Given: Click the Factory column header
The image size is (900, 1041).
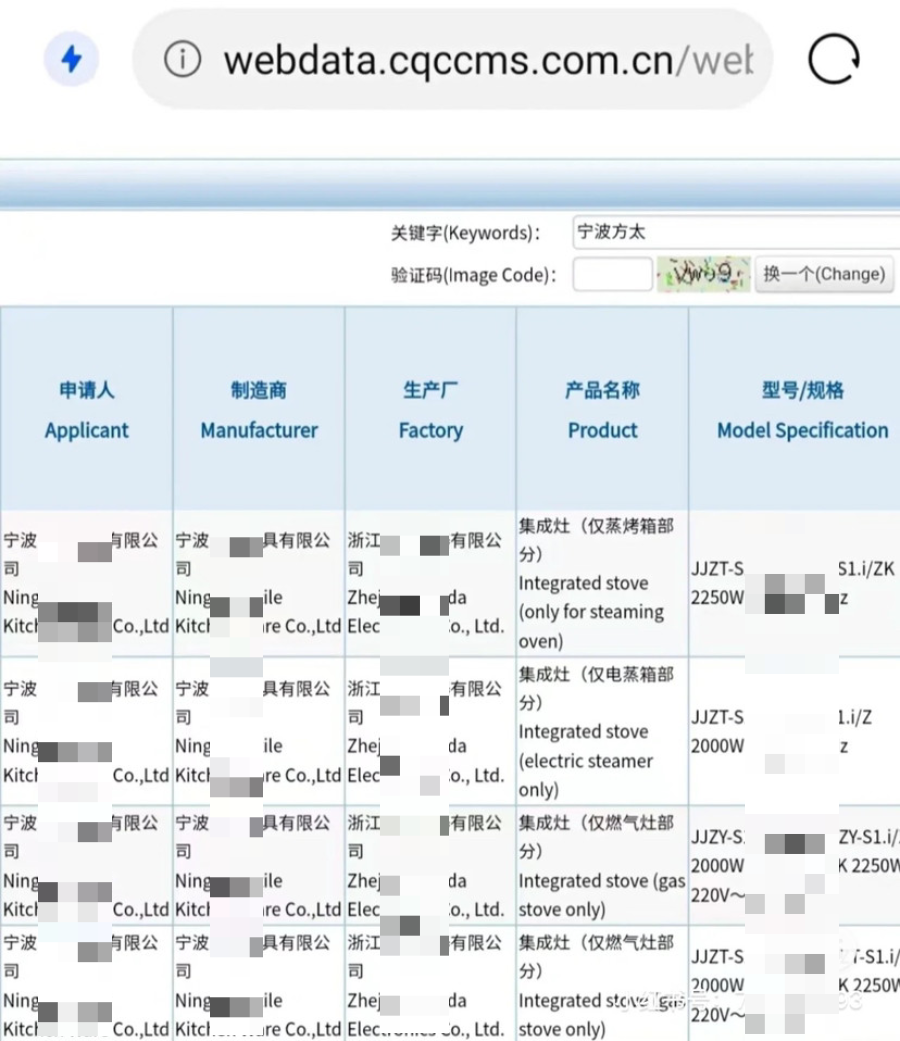Looking at the screenshot, I should tap(431, 409).
